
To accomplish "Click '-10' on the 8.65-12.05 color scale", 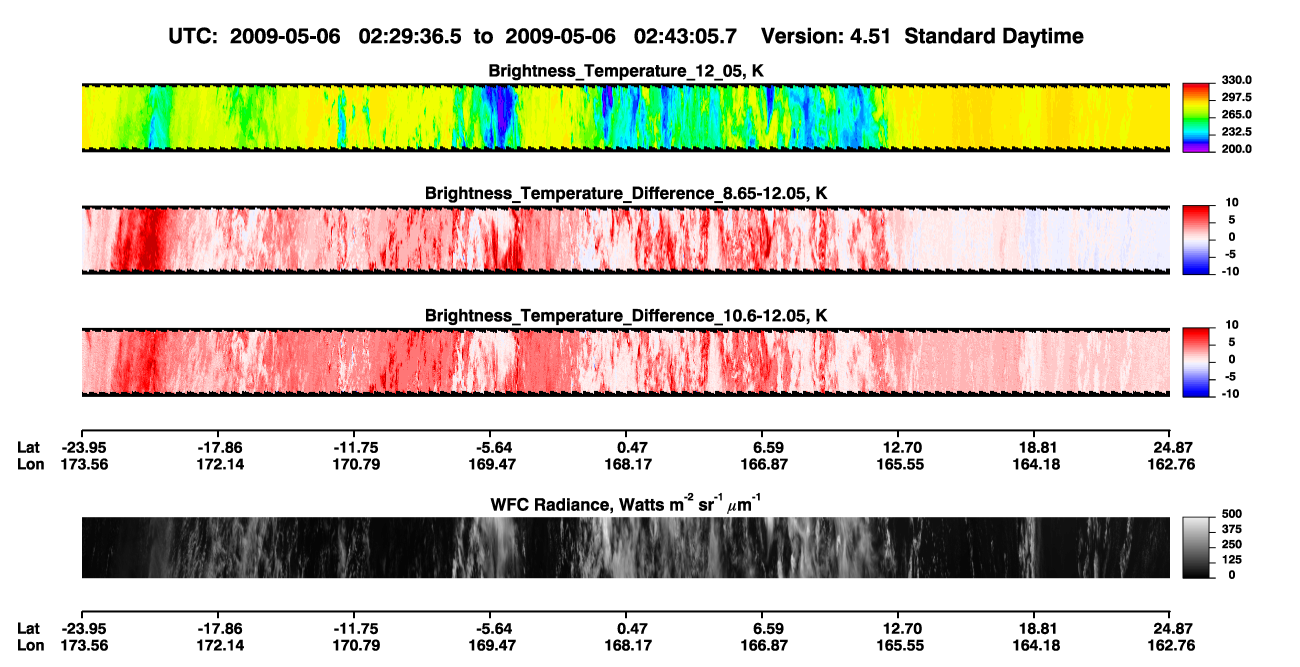I will [1231, 271].
